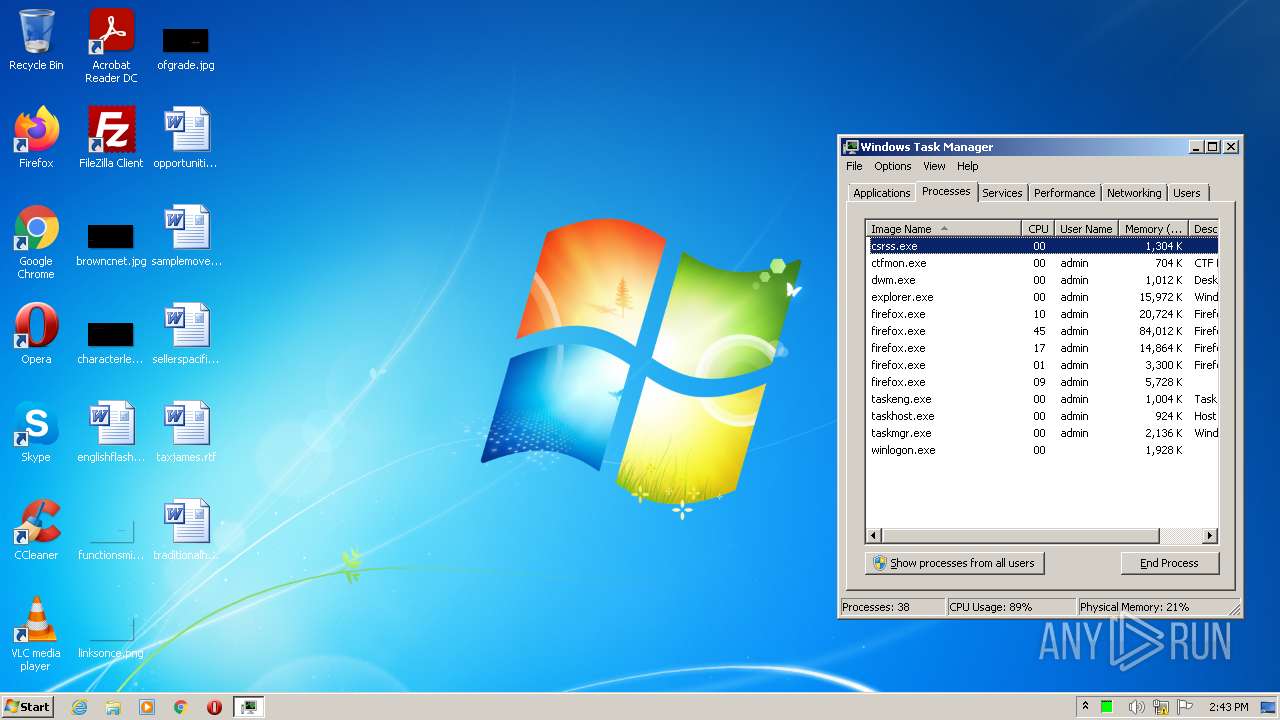Screen dimensions: 1280x720
Task: Open the Recycle Bin desktop icon
Action: click(x=36, y=40)
